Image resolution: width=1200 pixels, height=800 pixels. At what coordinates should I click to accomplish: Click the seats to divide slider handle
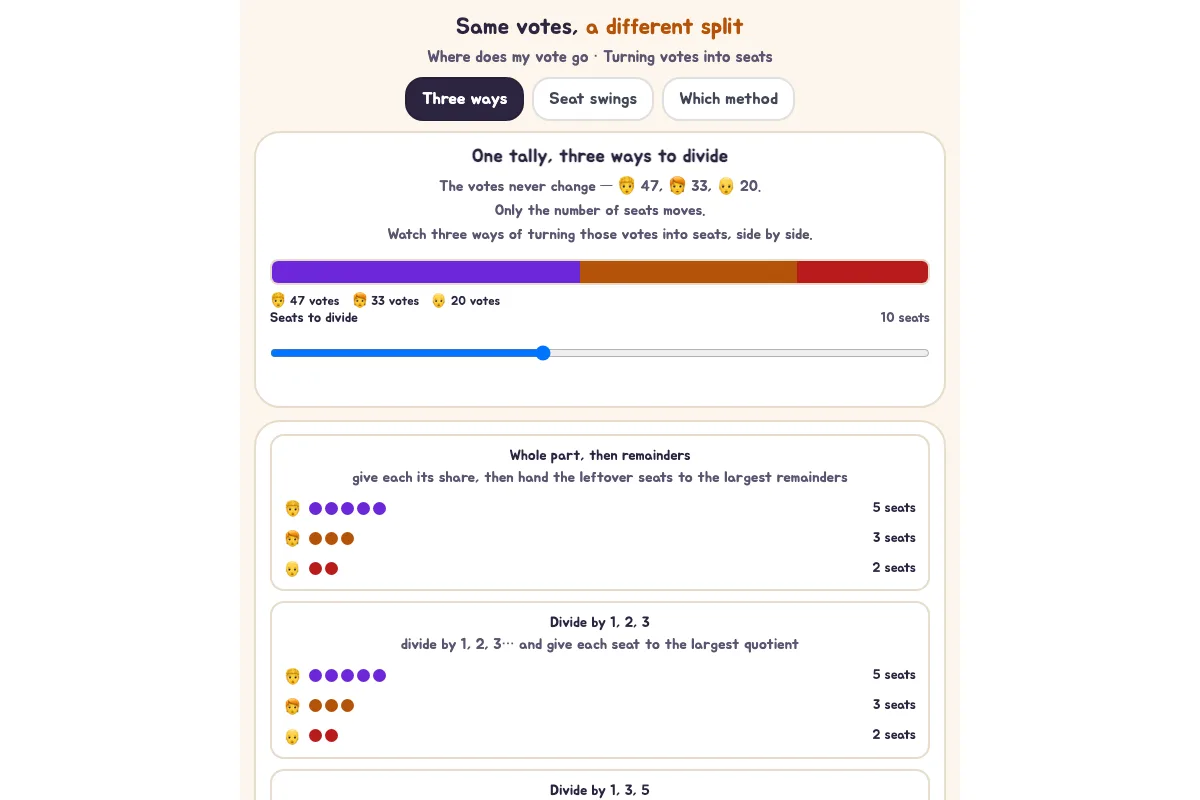[543, 353]
